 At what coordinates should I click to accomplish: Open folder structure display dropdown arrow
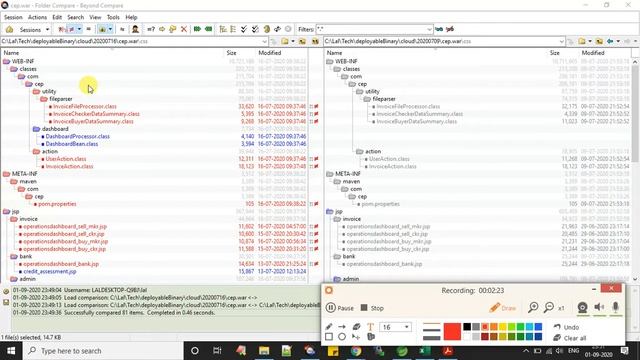(110, 29)
